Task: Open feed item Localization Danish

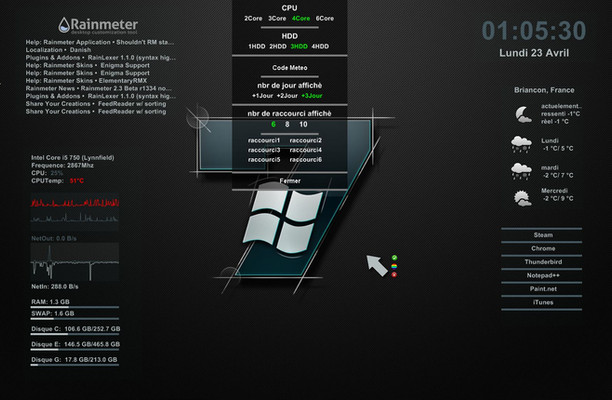Action: pos(59,50)
